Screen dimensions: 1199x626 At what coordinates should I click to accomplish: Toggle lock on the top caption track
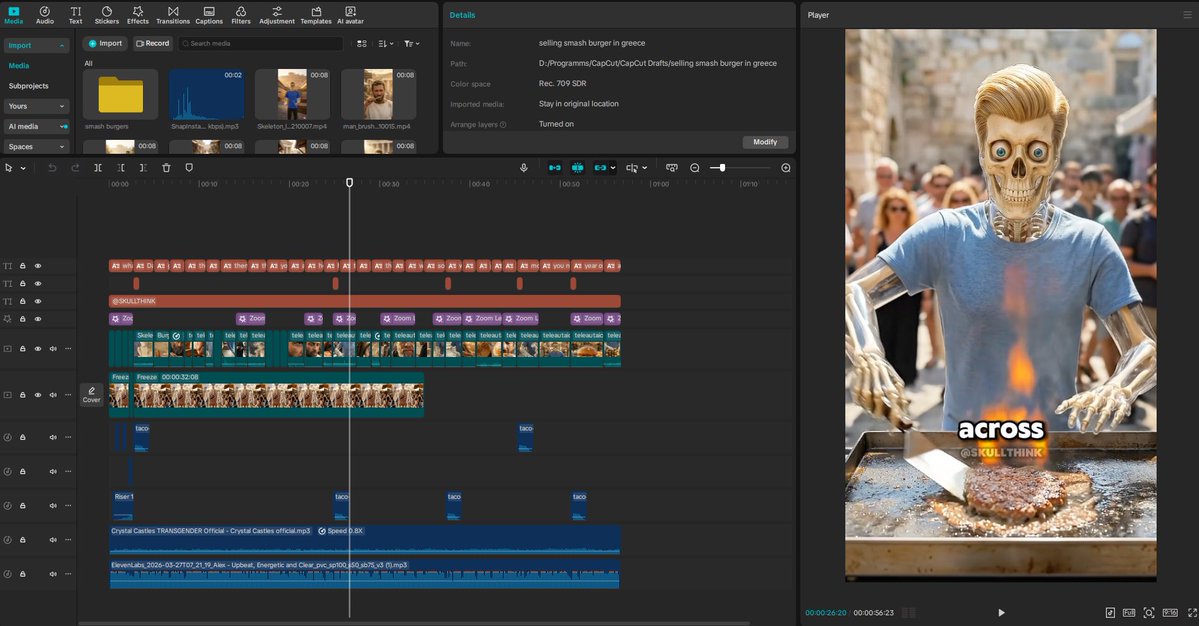pyautogui.click(x=22, y=266)
